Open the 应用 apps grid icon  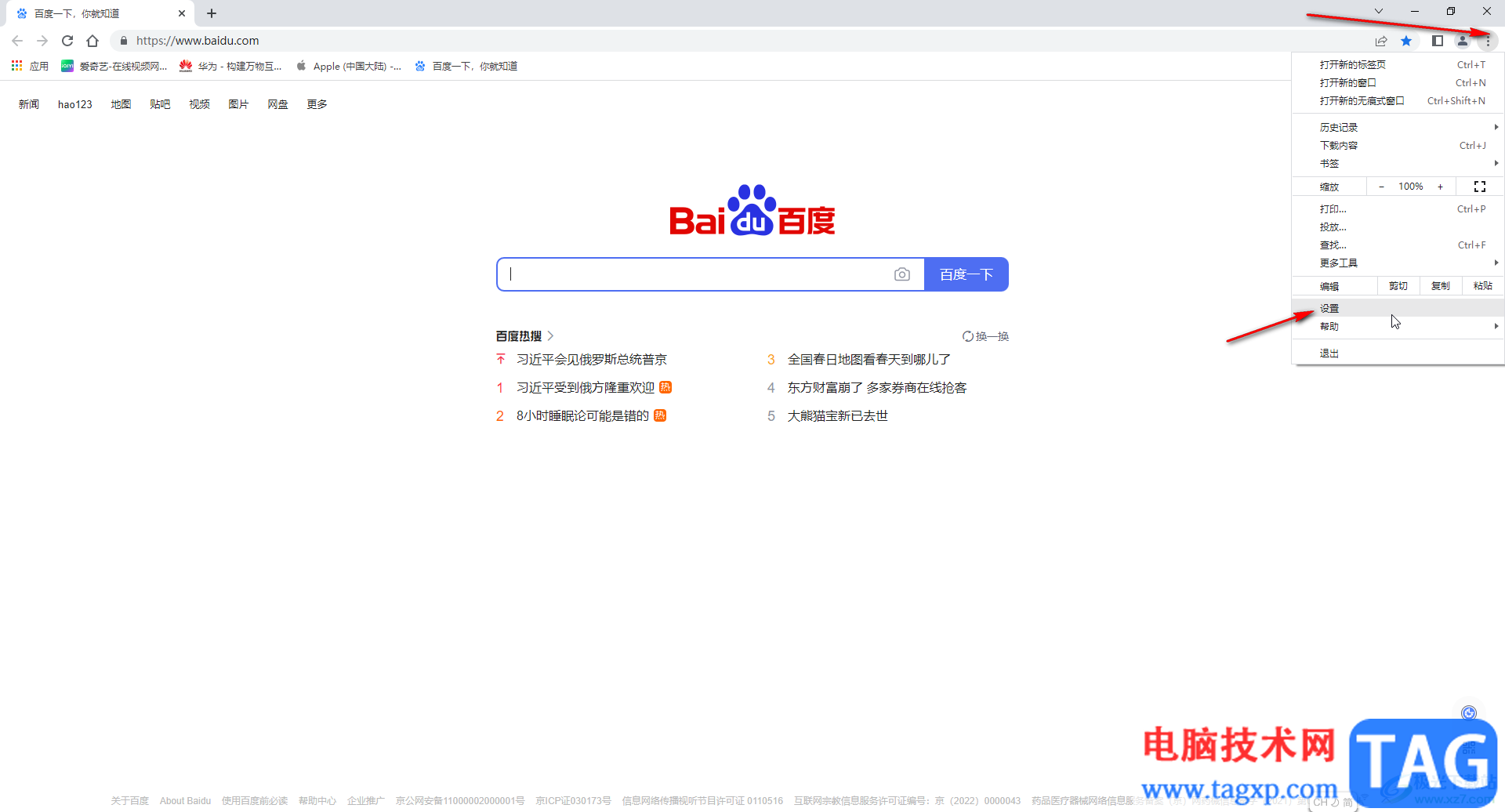coord(16,66)
